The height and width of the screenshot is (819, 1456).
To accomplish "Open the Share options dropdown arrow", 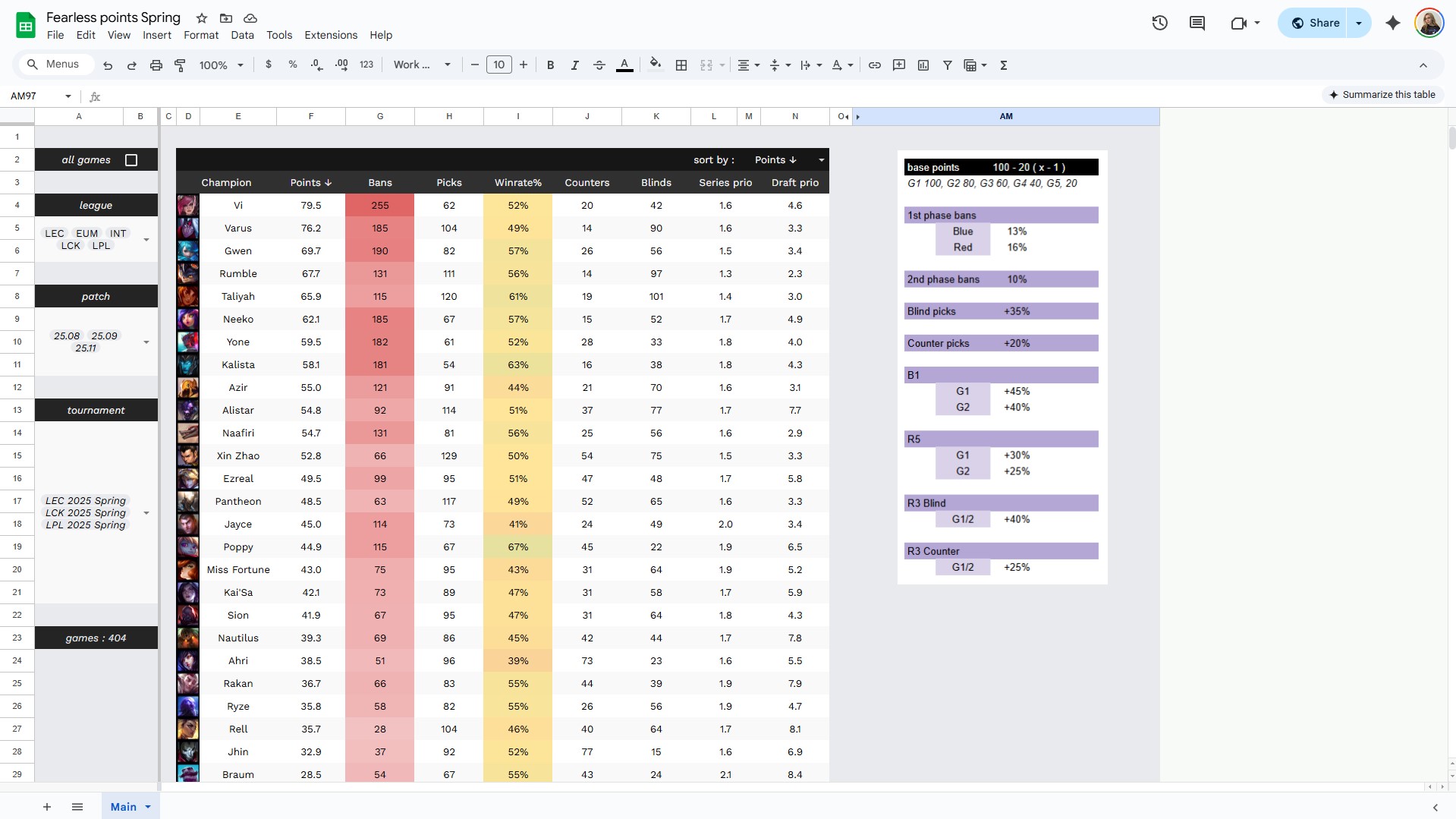I will (1359, 23).
